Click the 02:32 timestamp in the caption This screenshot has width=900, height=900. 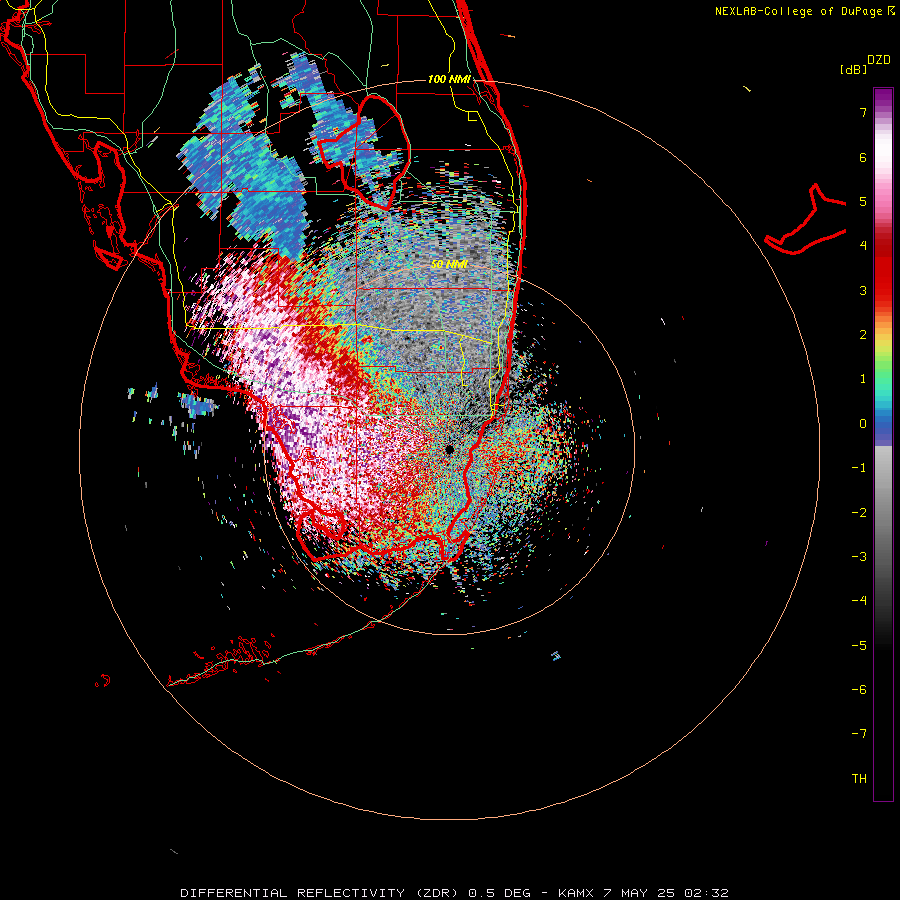[x=705, y=893]
